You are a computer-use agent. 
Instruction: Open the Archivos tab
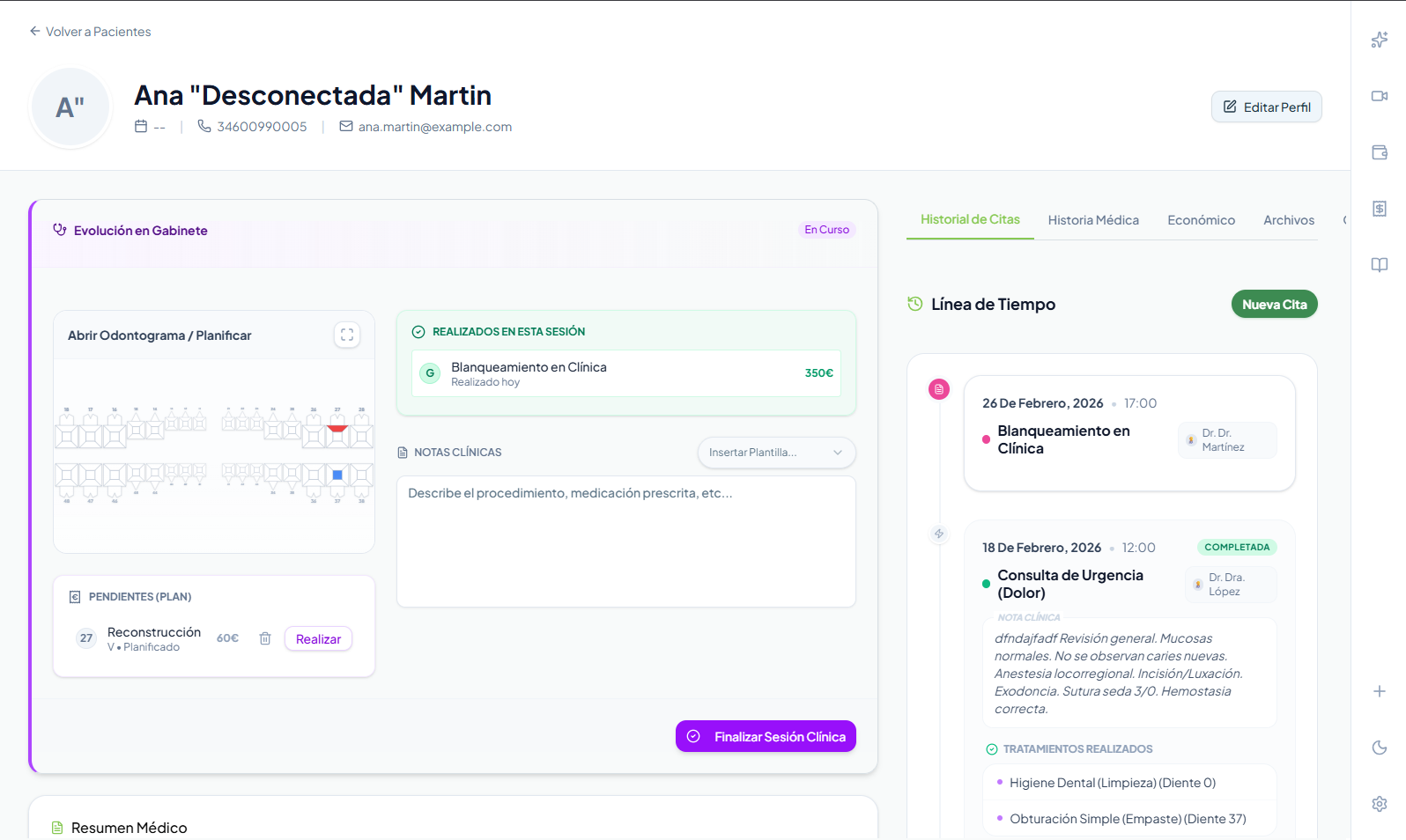(1288, 220)
